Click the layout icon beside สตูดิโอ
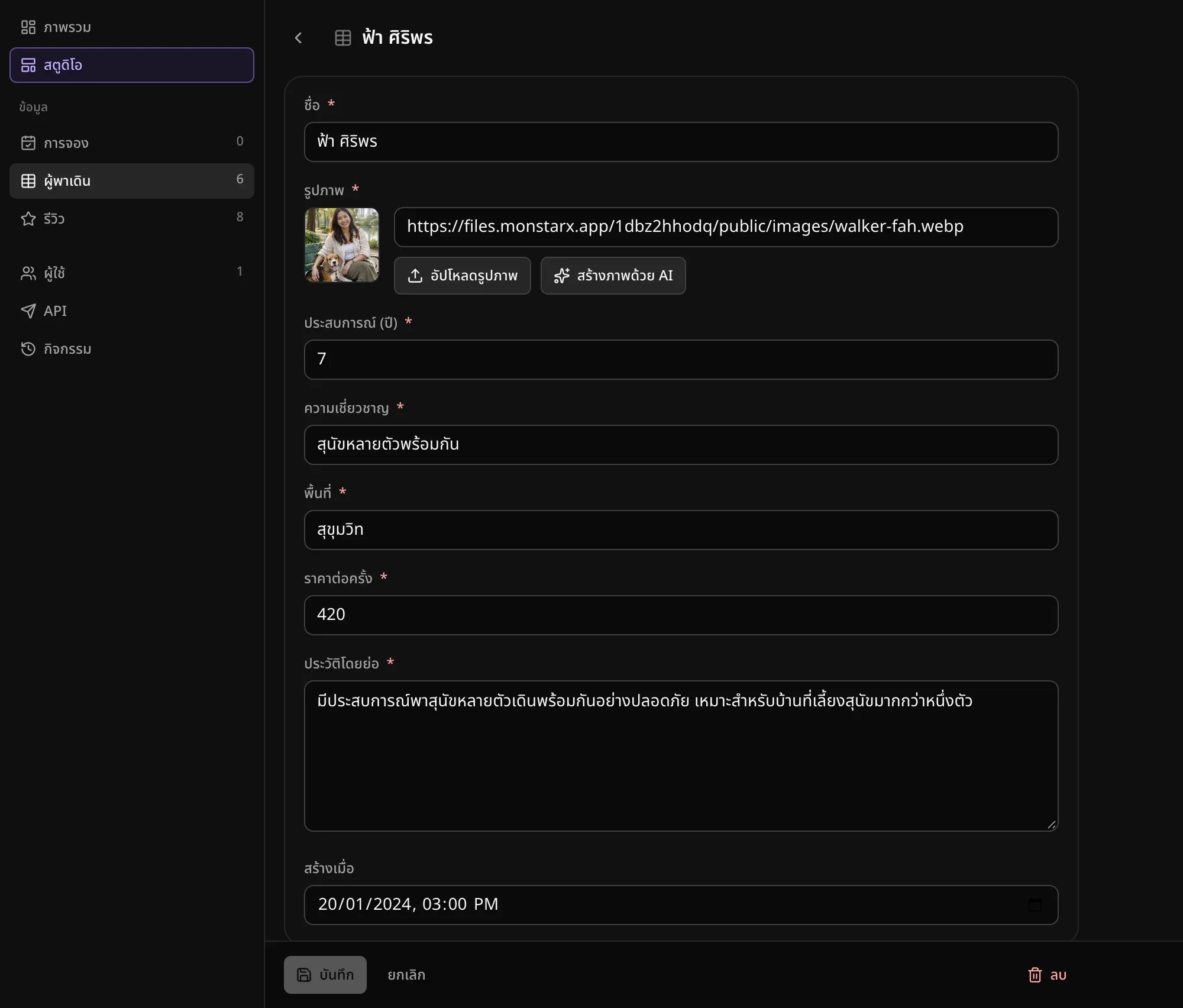The width and height of the screenshot is (1183, 1008). [x=28, y=65]
